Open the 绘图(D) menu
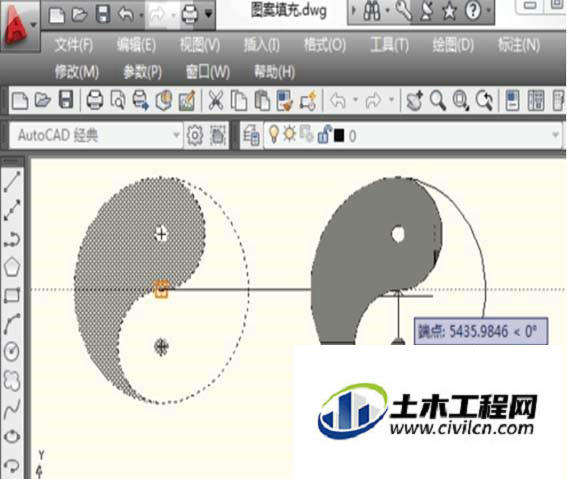567x479 pixels. pyautogui.click(x=453, y=46)
